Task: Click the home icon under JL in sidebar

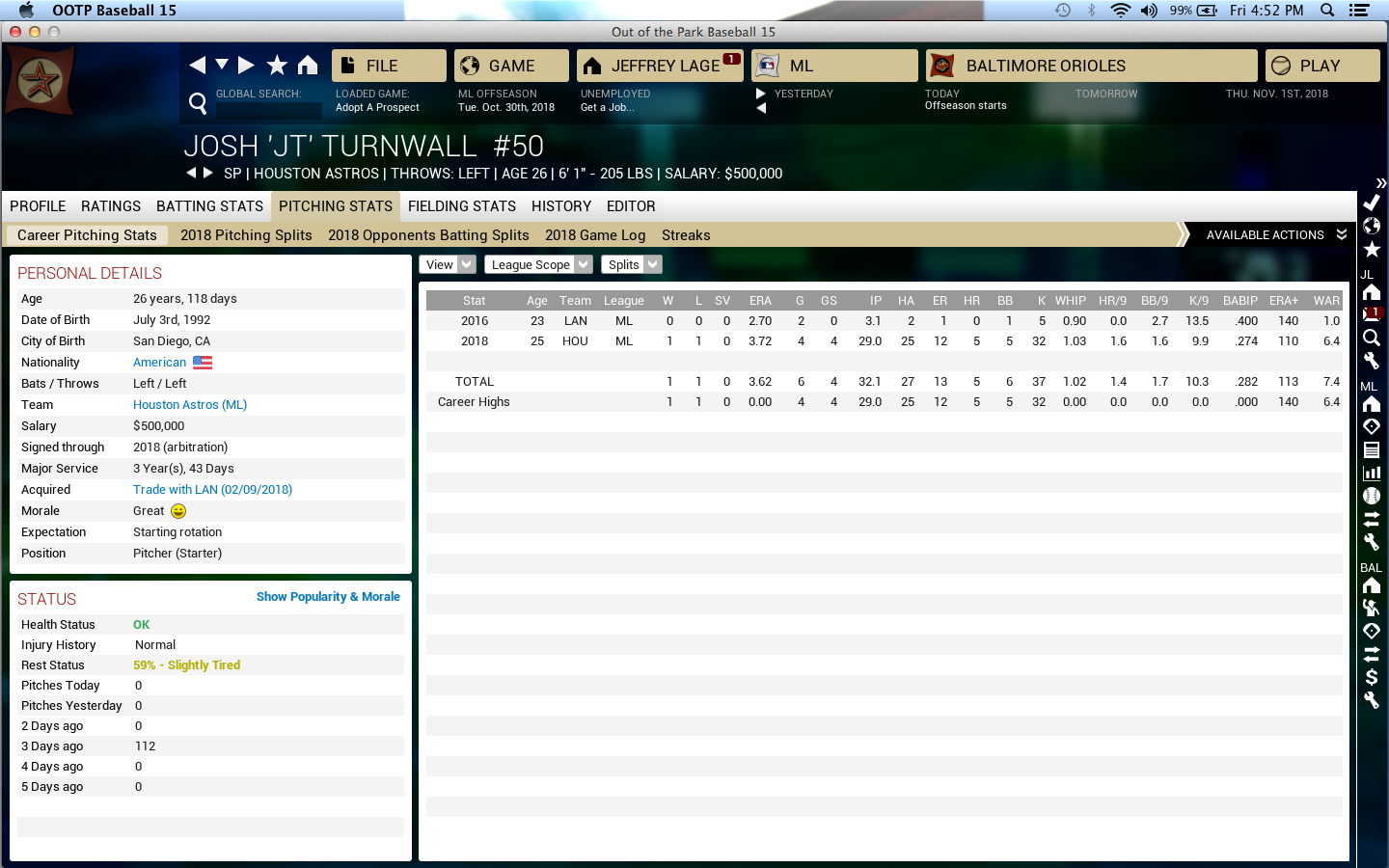Action: (1372, 292)
